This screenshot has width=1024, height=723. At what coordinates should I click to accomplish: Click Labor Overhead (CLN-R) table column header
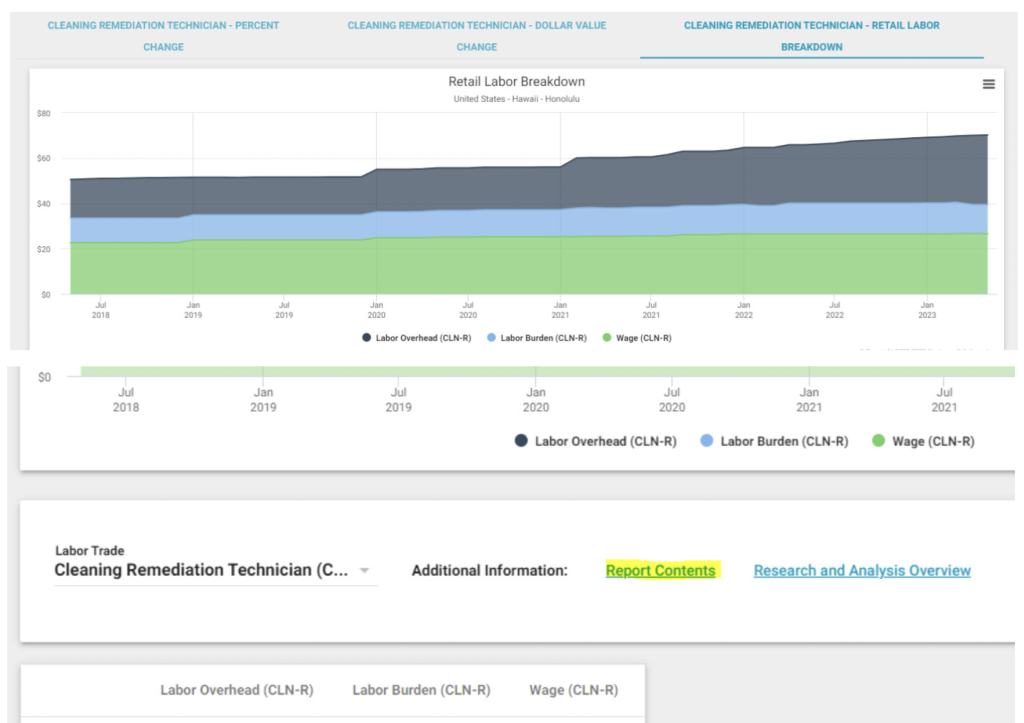[237, 690]
